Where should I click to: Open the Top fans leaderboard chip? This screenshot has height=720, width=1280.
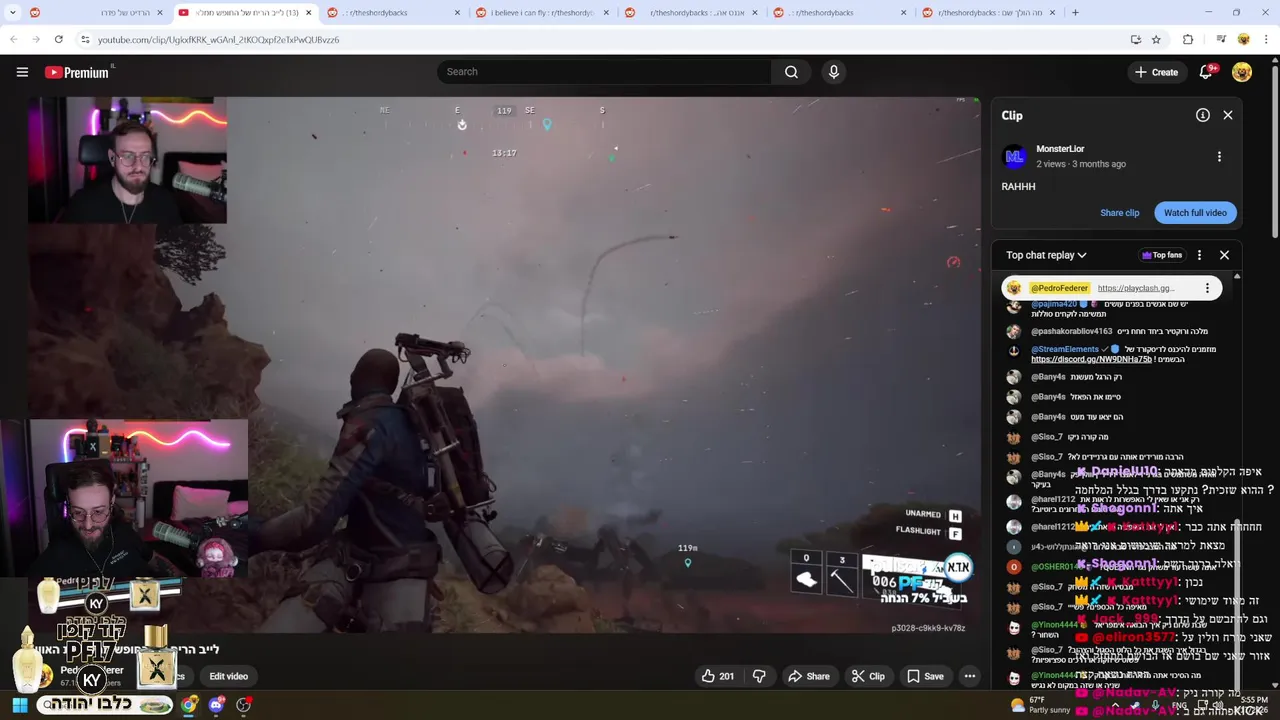(1162, 255)
